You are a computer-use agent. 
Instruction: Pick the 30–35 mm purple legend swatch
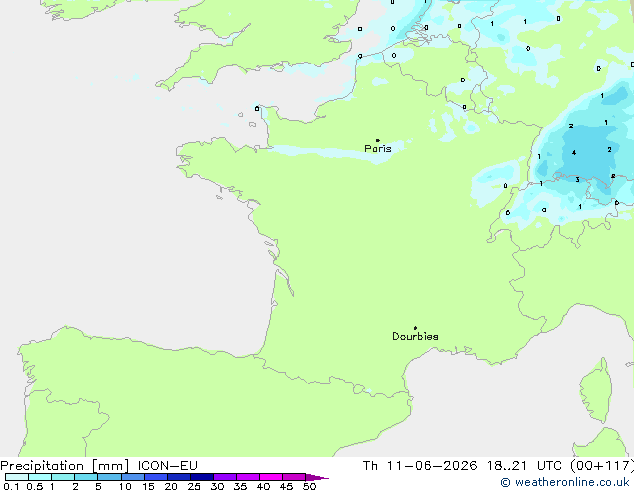225,477
